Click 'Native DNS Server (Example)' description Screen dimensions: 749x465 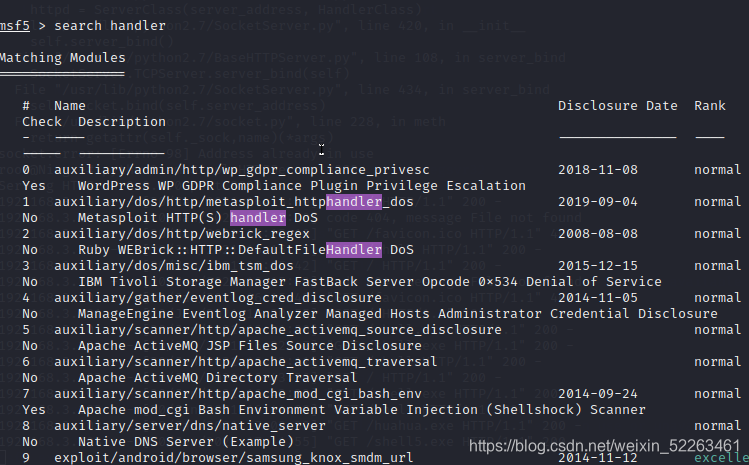(x=186, y=442)
